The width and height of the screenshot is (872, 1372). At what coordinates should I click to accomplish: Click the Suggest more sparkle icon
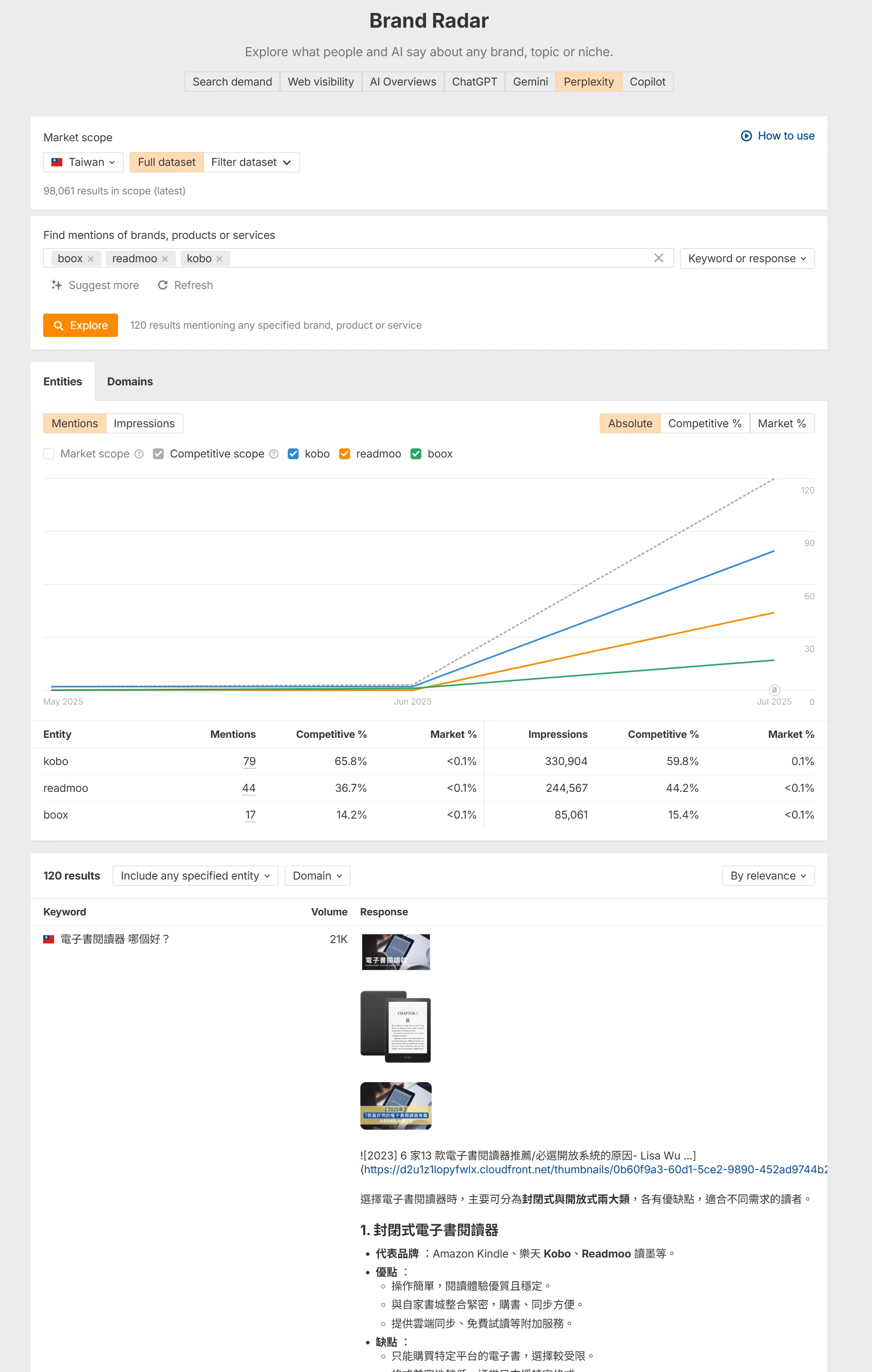tap(57, 285)
